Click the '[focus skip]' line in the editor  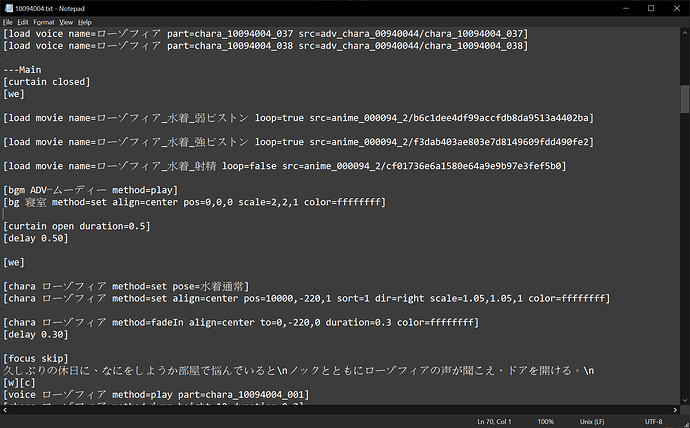pyautogui.click(x=37, y=357)
